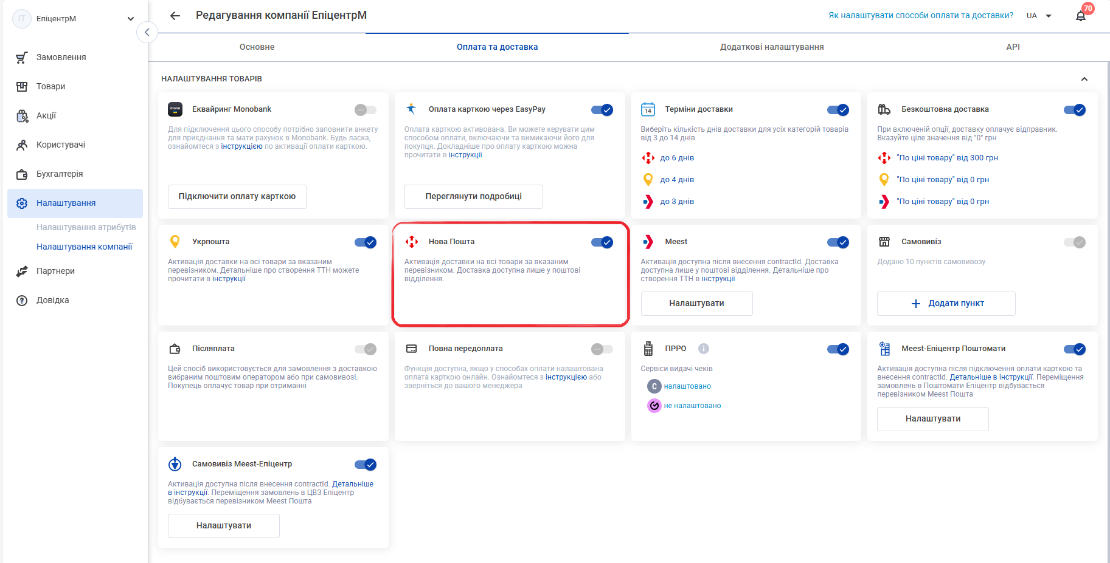Switch to the API tab
This screenshot has height=563, width=1110.
[x=1012, y=47]
